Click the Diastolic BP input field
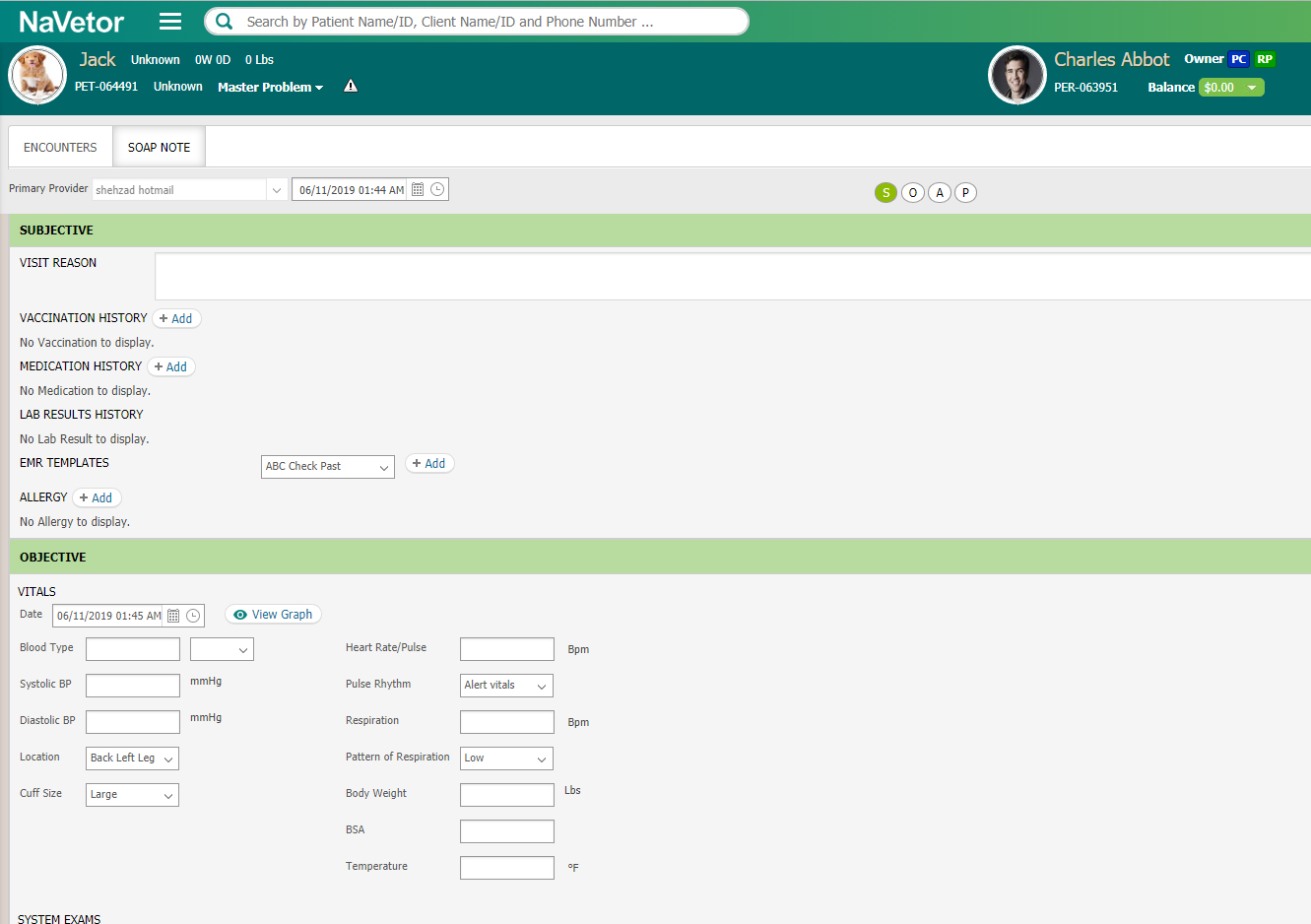This screenshot has width=1311, height=924. pos(133,722)
